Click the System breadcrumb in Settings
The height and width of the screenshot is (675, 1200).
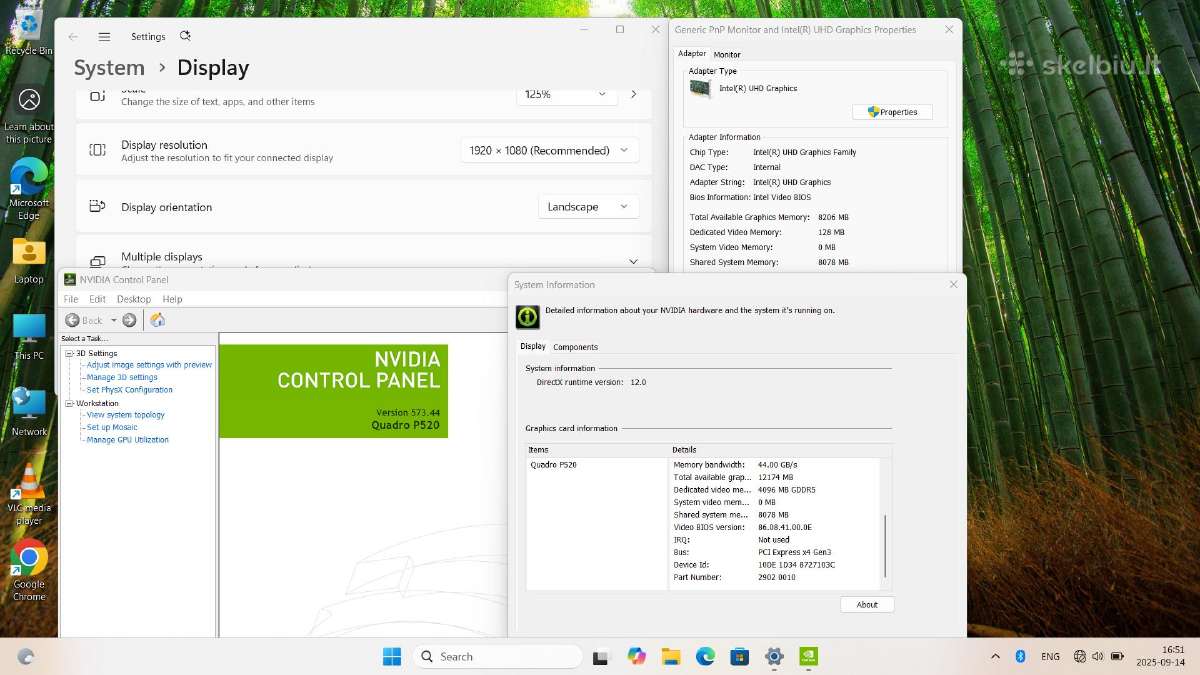pos(109,68)
